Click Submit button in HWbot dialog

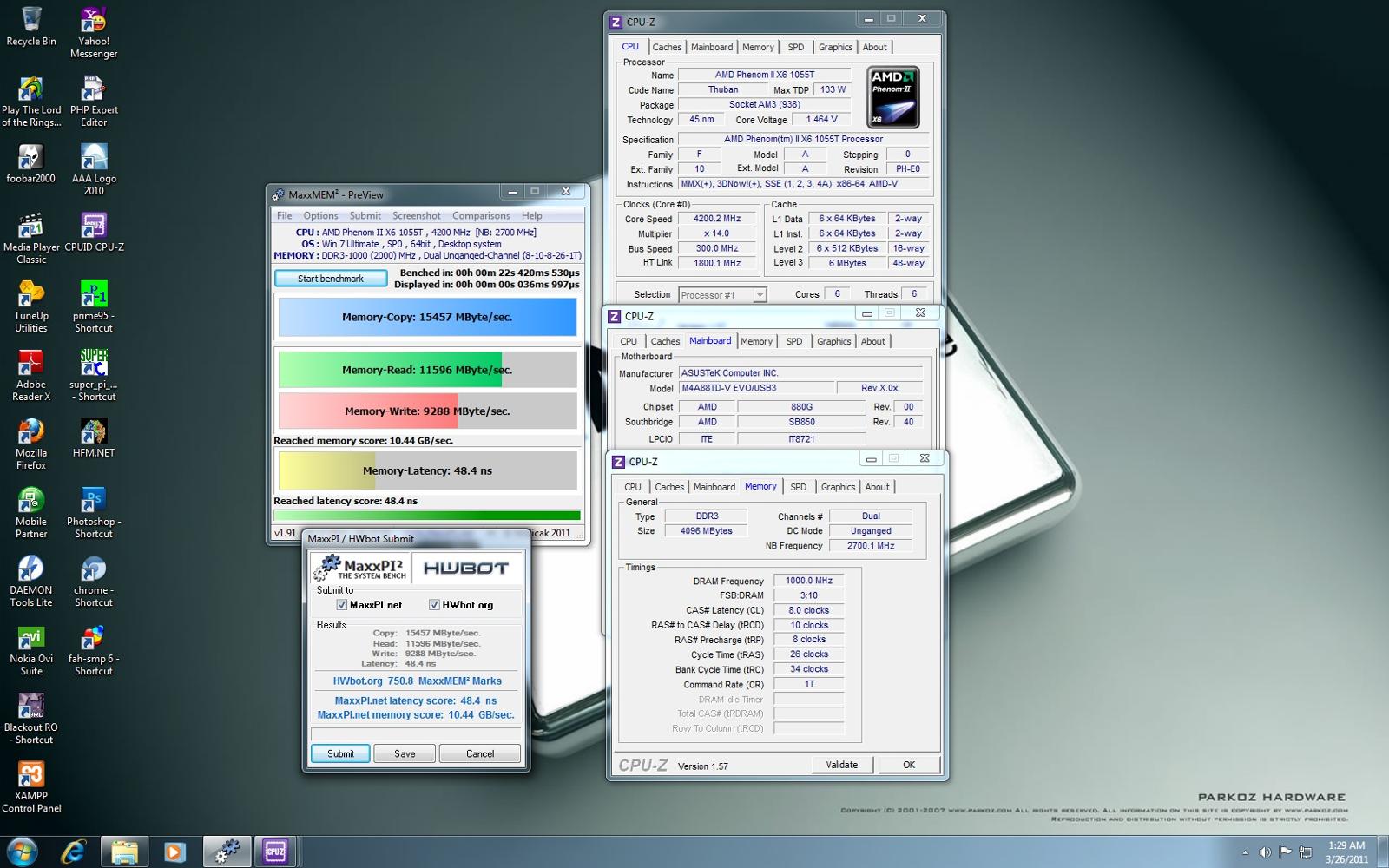(x=340, y=754)
